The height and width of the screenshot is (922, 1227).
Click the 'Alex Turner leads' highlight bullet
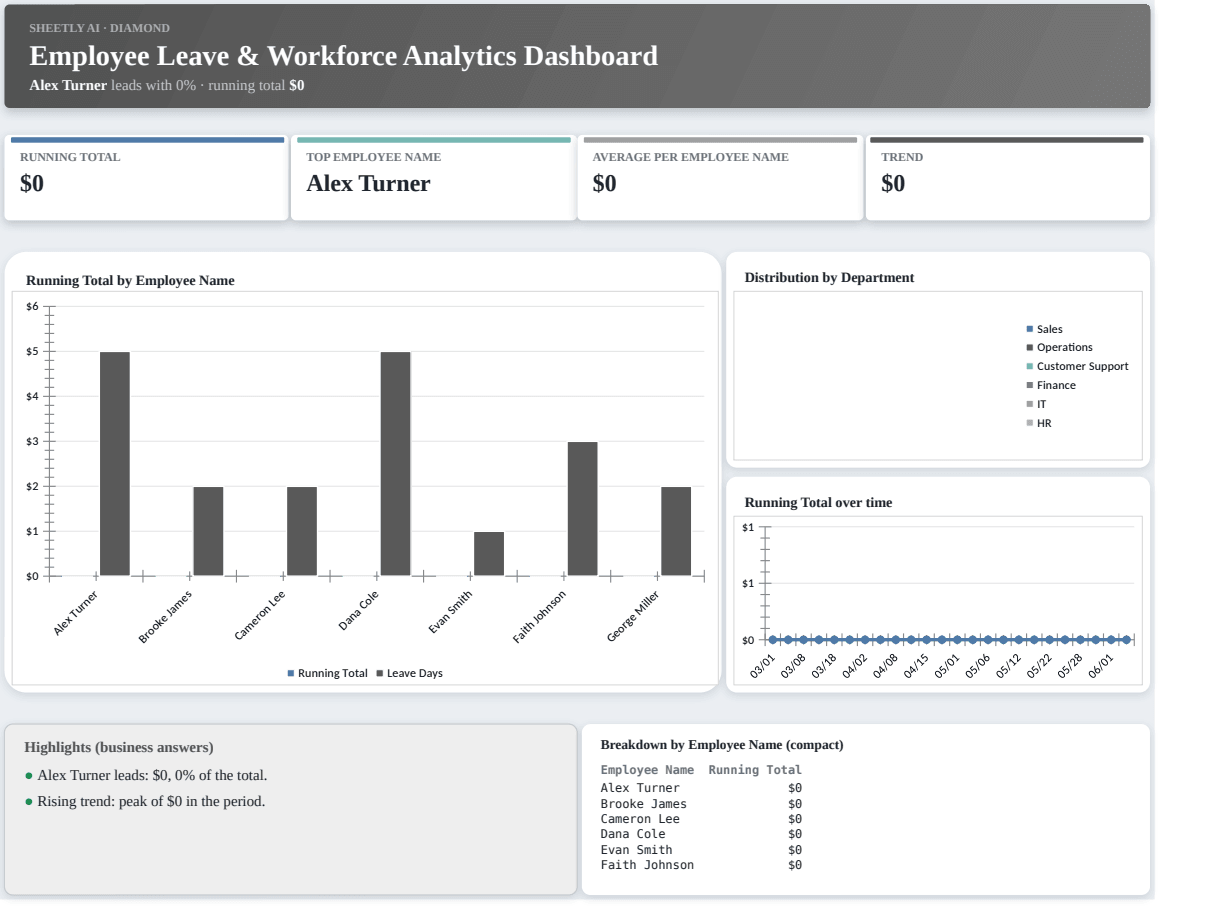pos(146,775)
